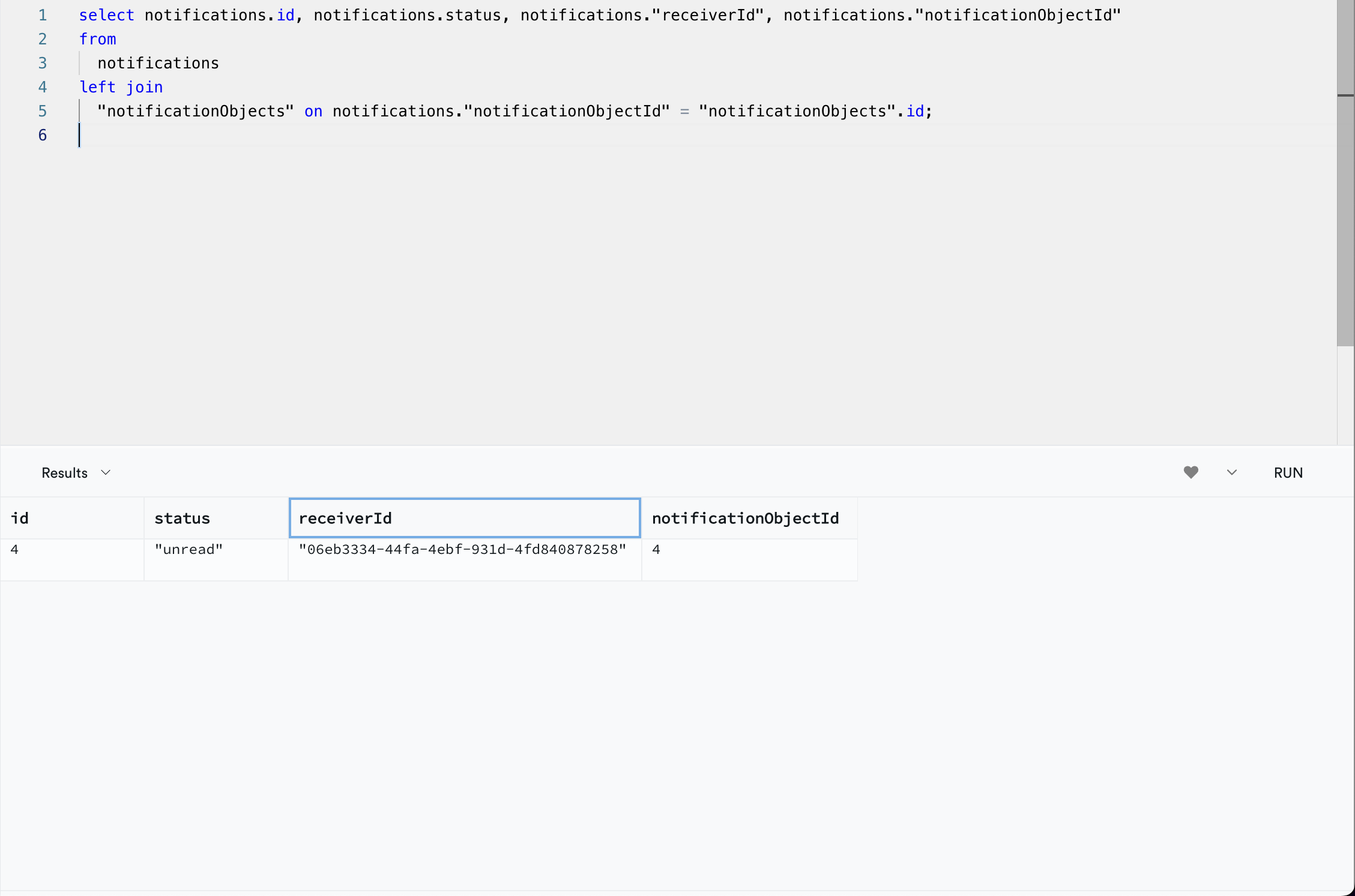Select the receiverId UUID cell value
This screenshot has width=1355, height=896.
(462, 549)
